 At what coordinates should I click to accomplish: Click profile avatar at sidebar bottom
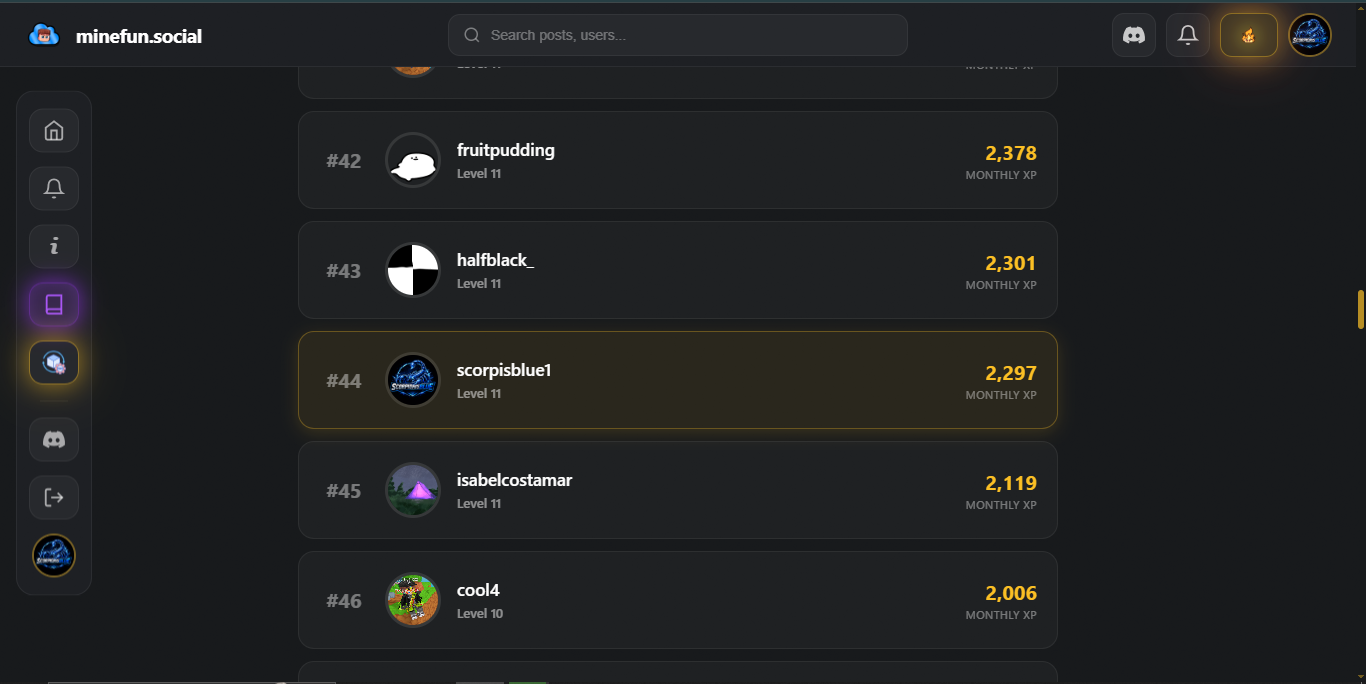pyautogui.click(x=54, y=555)
